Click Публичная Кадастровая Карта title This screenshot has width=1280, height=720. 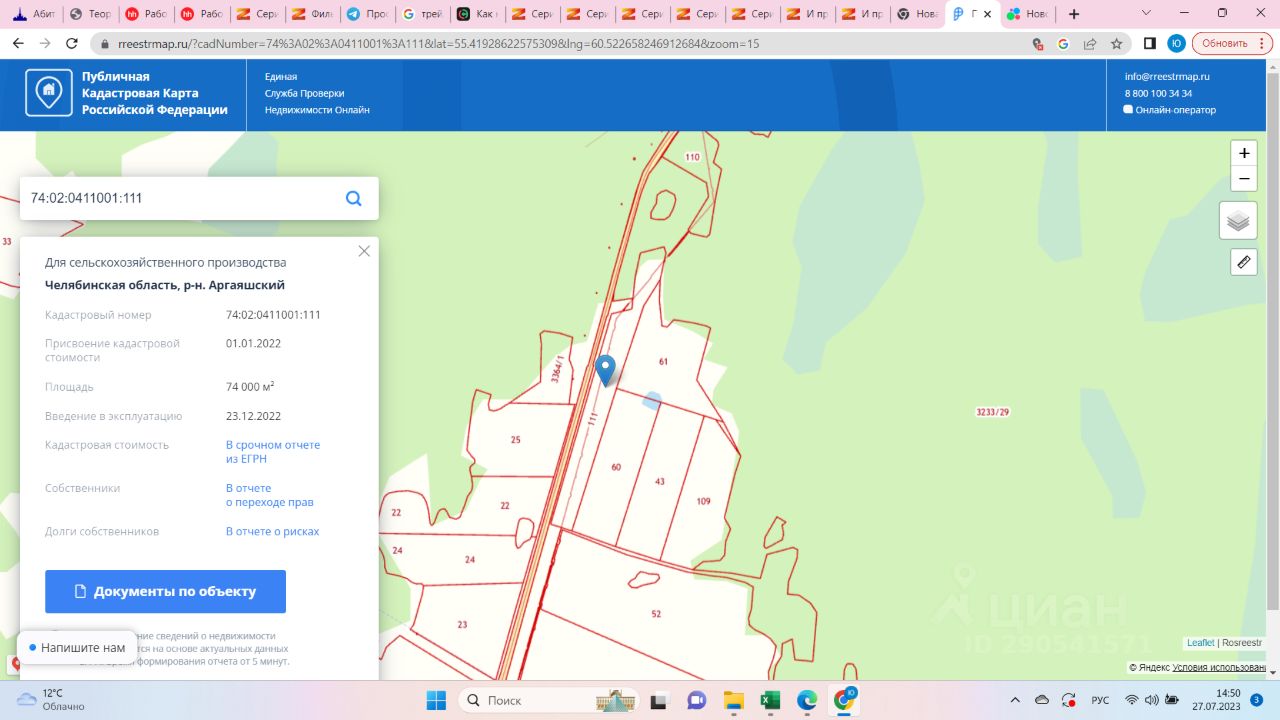[155, 93]
